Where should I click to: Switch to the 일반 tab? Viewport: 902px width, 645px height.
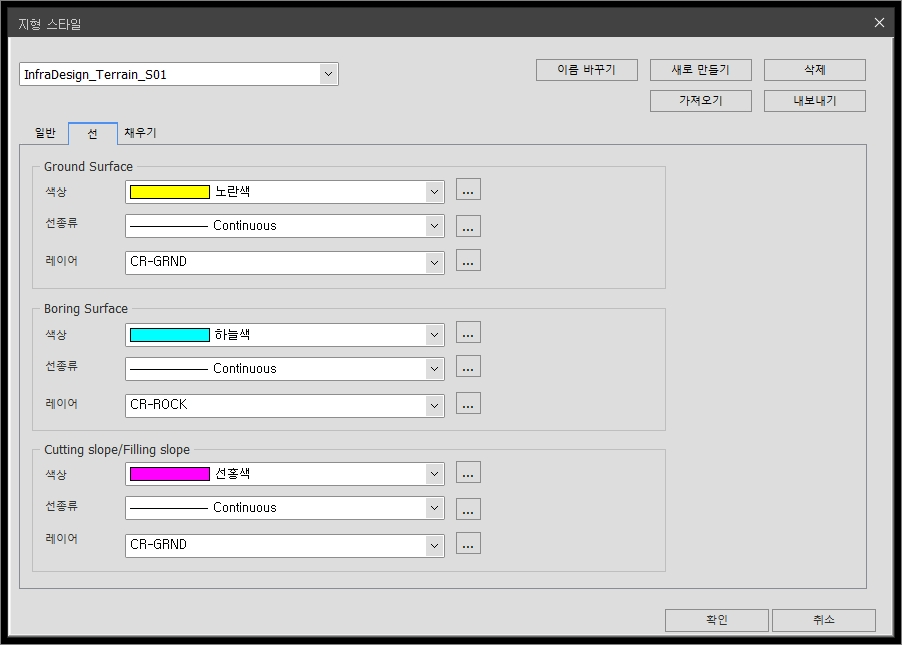coord(45,133)
